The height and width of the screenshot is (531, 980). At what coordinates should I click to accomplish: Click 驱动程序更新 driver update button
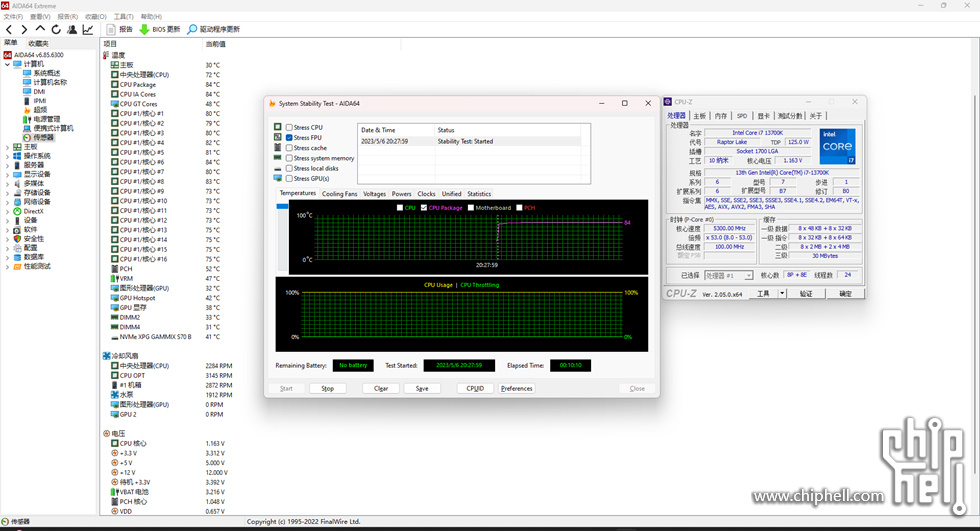click(x=214, y=29)
